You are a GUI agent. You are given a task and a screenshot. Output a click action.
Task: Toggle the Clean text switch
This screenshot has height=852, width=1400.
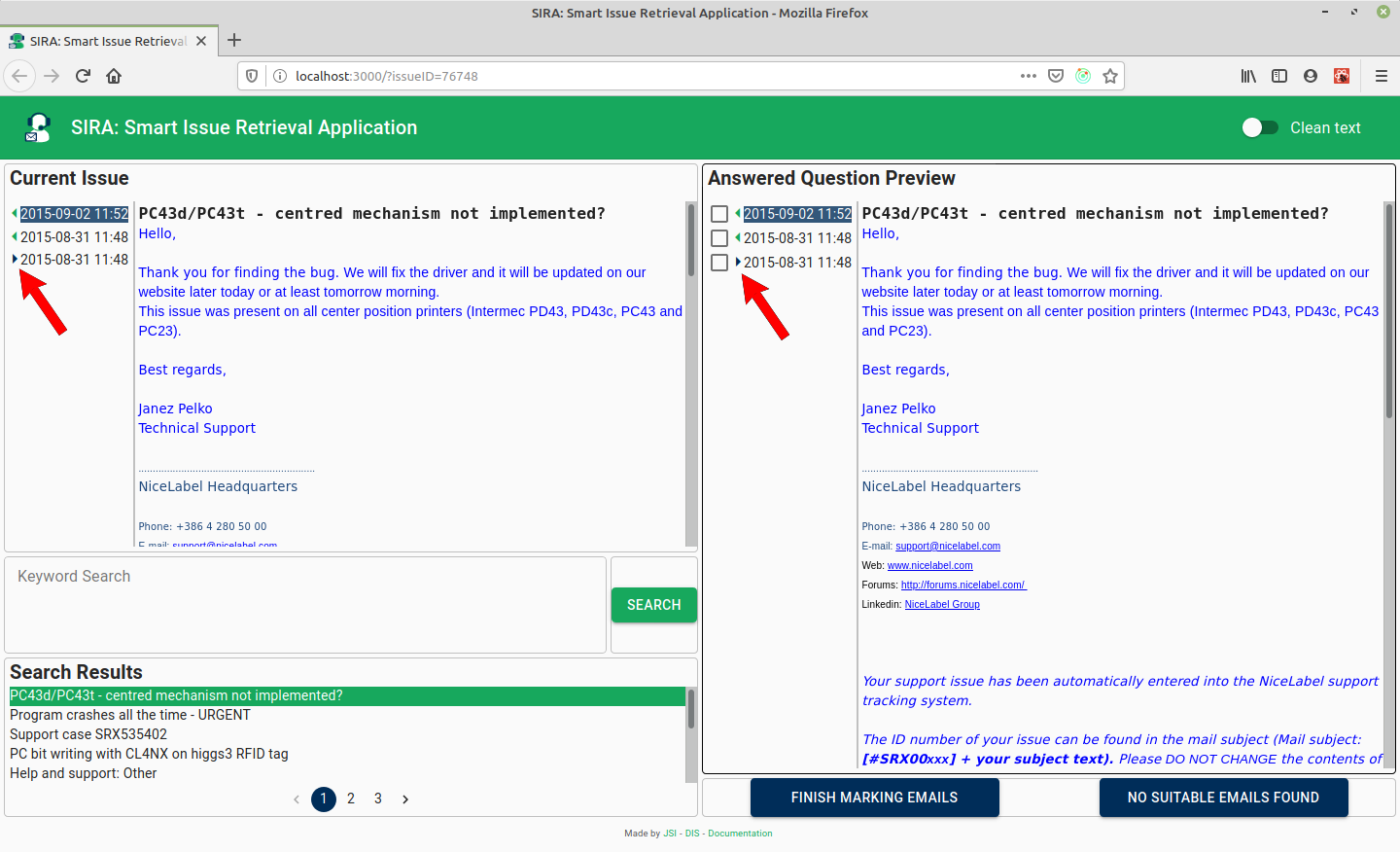click(1260, 127)
